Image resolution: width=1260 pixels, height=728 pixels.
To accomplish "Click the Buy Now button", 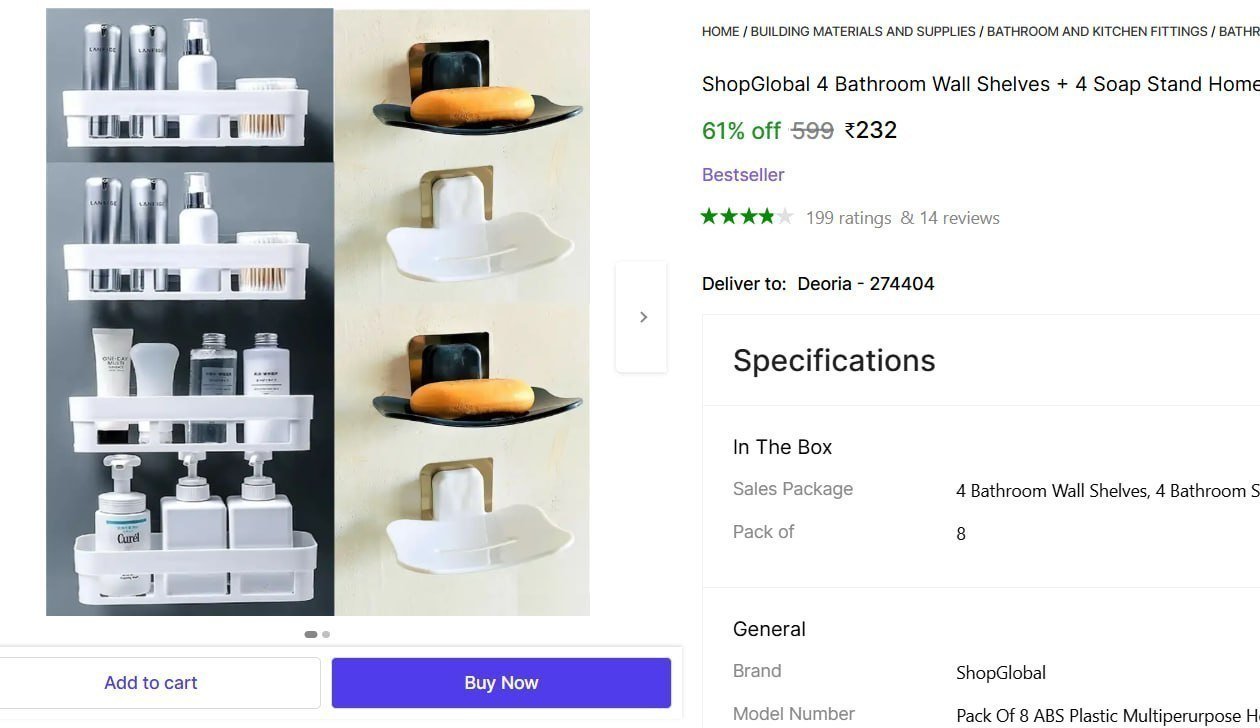I will point(501,683).
